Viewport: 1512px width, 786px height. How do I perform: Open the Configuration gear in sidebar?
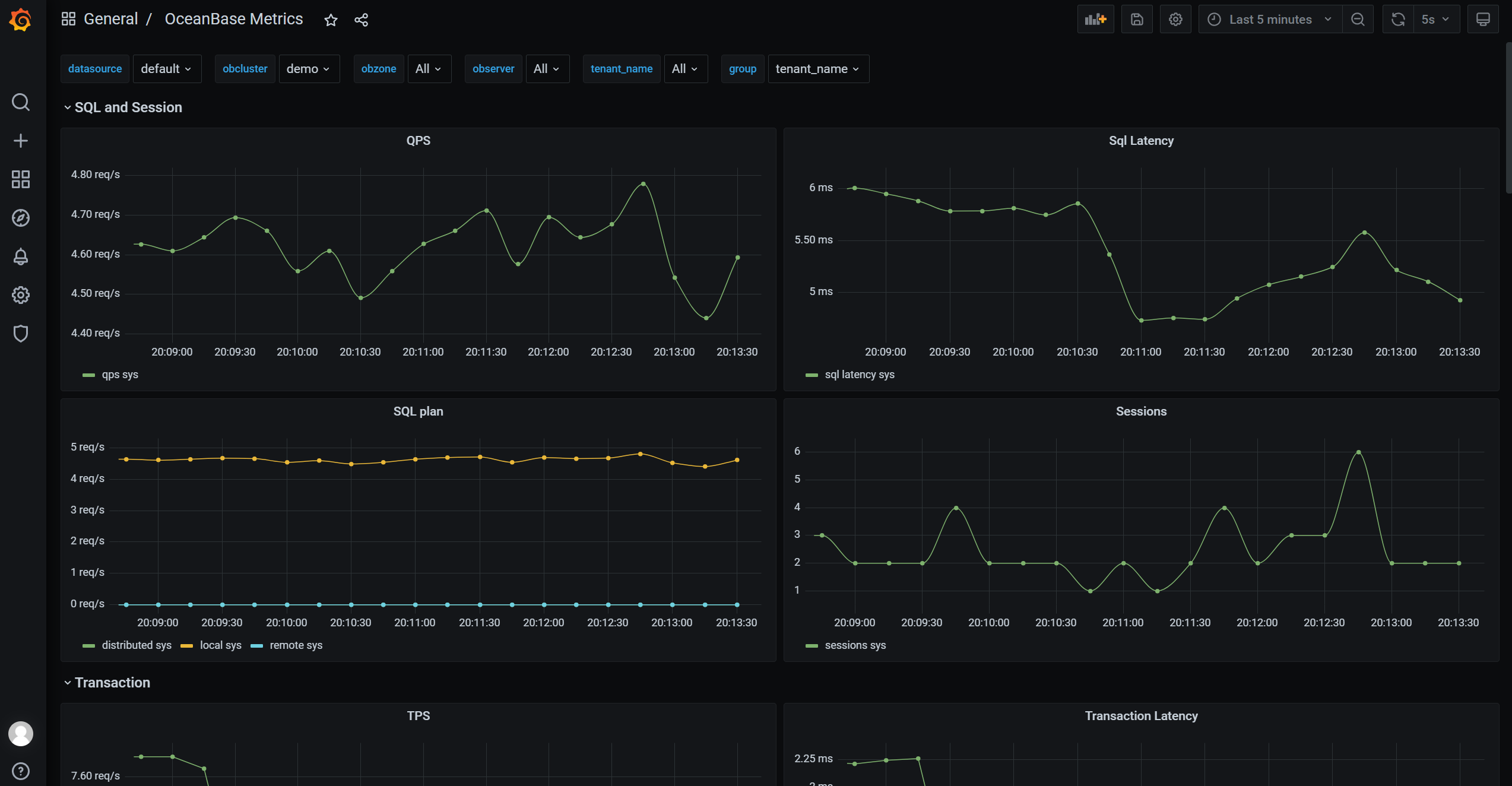pyautogui.click(x=21, y=295)
